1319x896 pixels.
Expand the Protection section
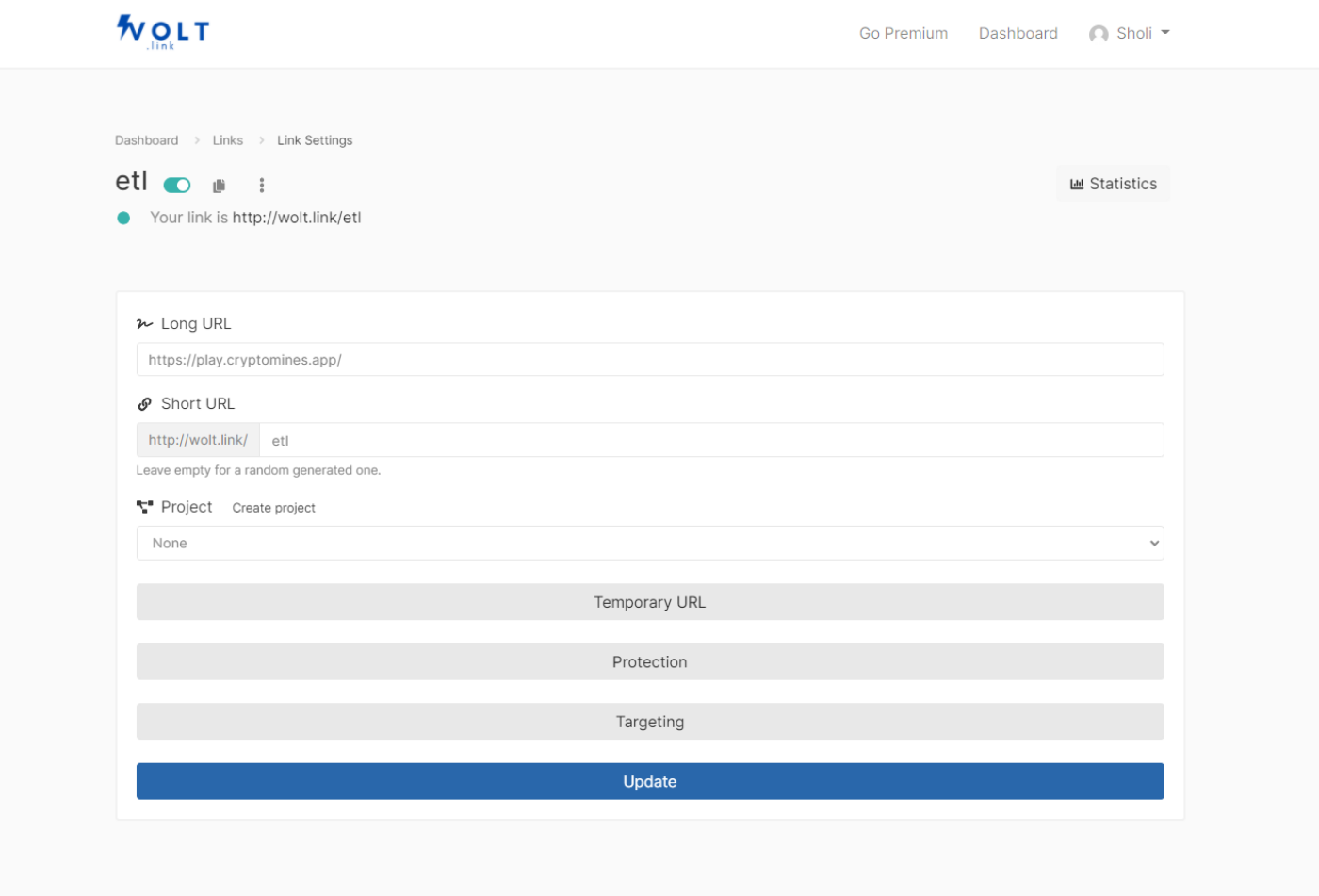650,662
